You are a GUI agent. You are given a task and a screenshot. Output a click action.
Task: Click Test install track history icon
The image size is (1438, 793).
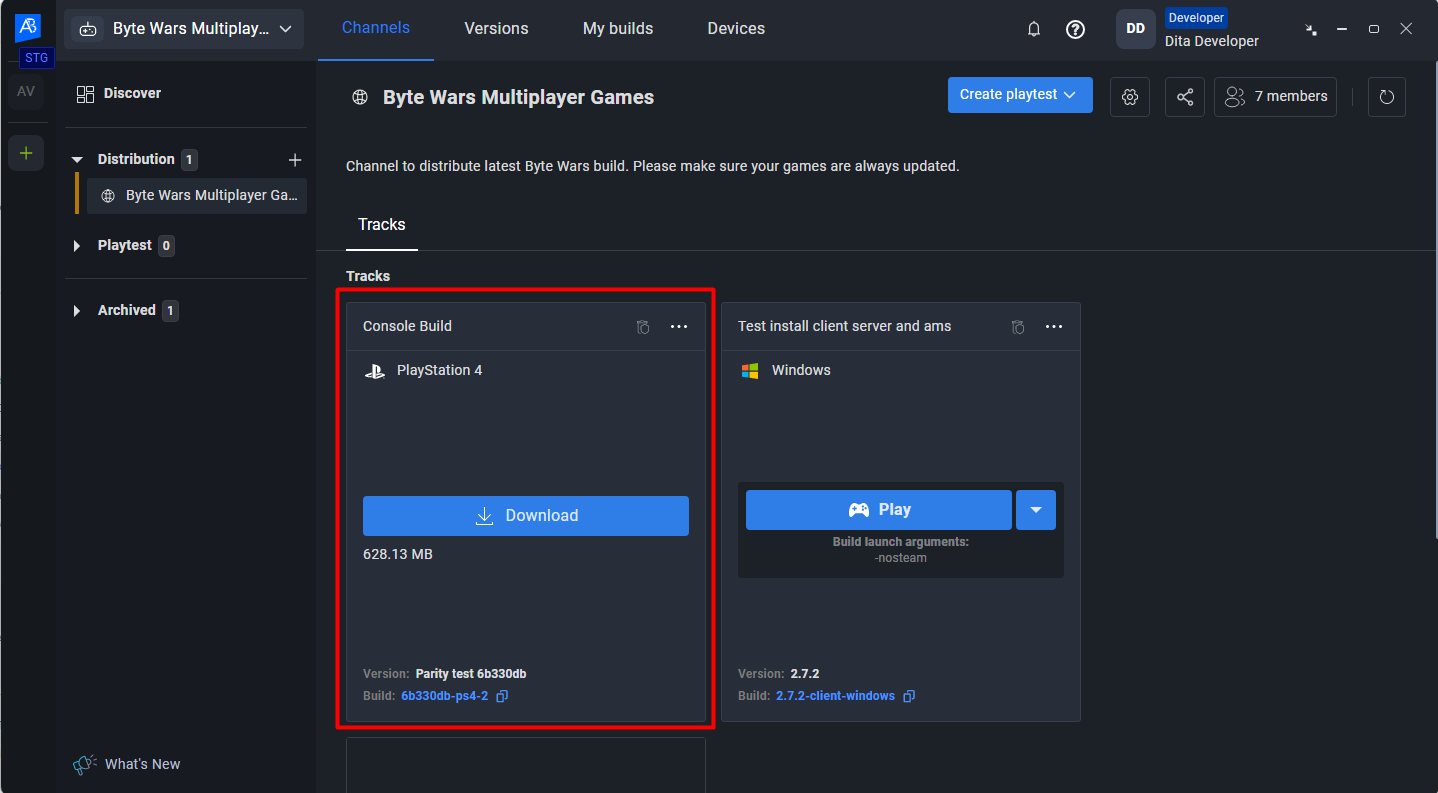[1018, 327]
